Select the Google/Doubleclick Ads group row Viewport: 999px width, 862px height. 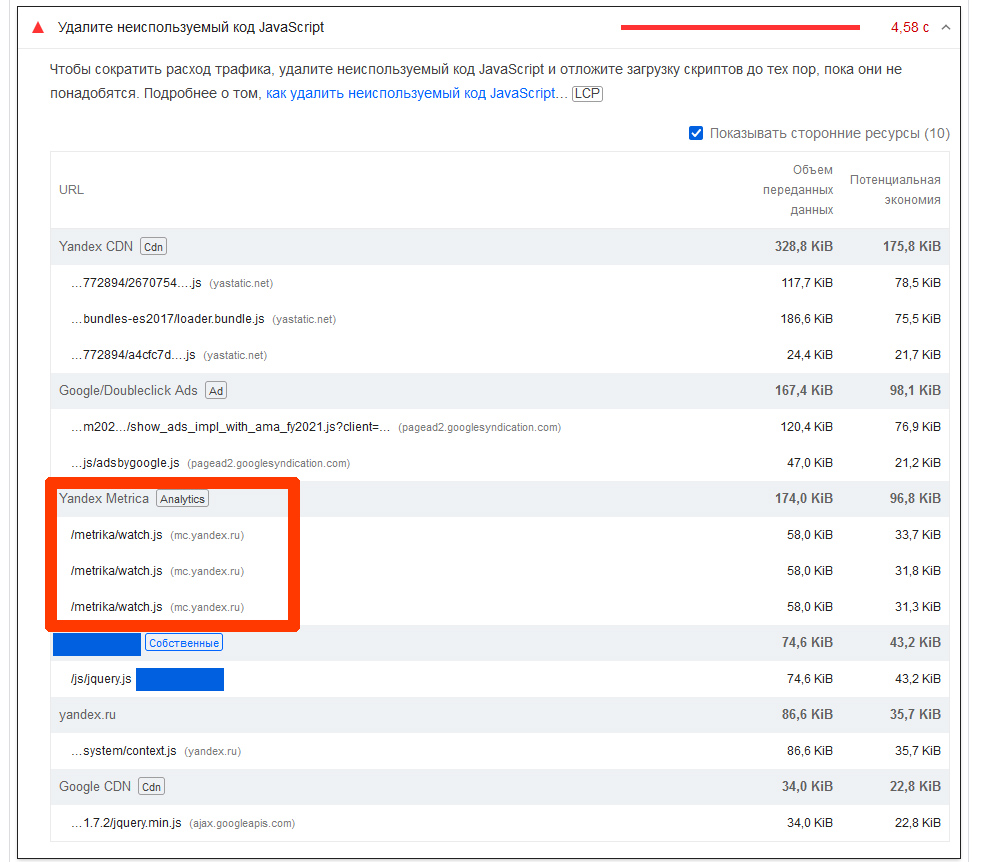[x=500, y=391]
